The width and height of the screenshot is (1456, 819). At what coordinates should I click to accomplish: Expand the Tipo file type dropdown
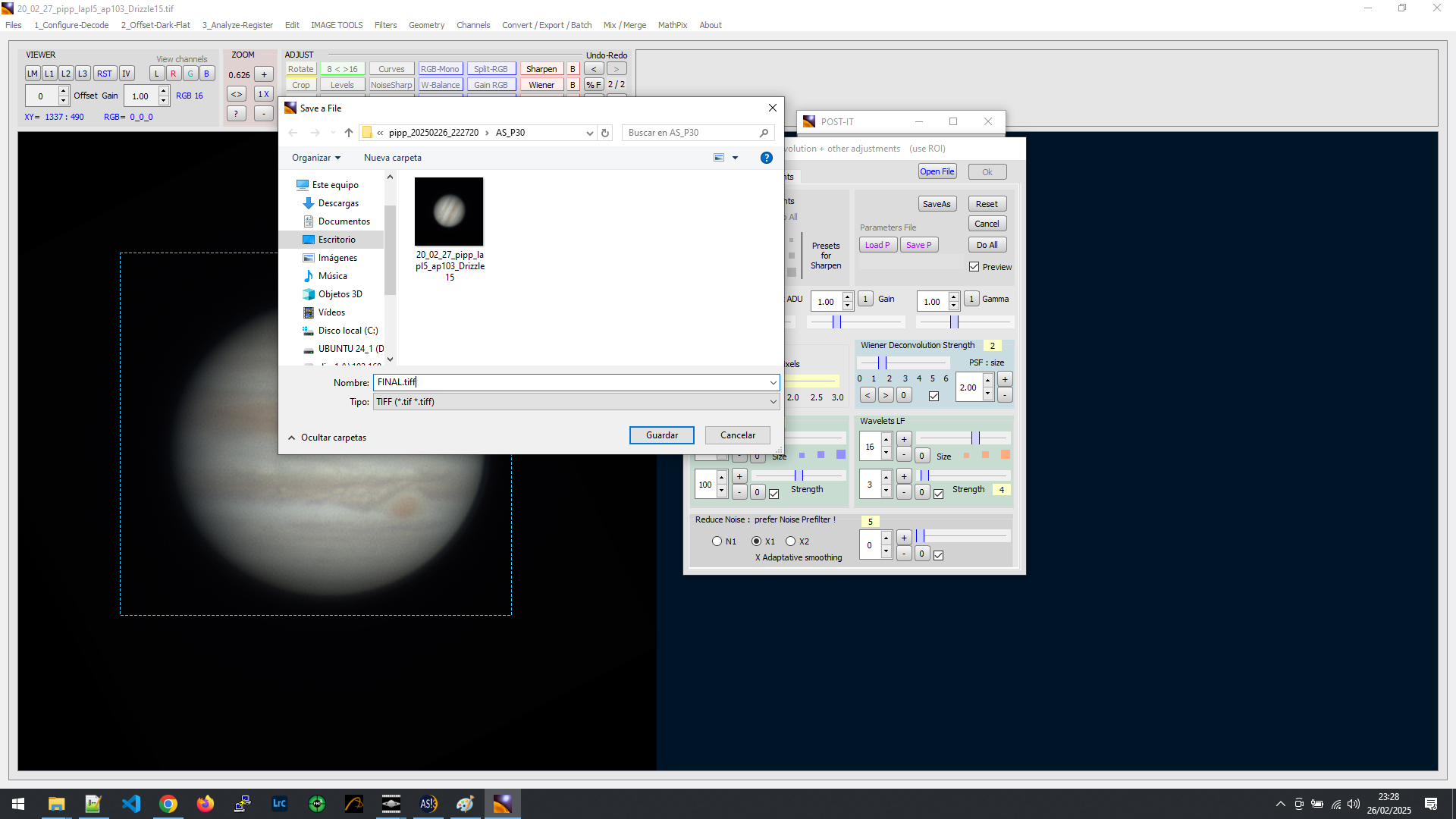(773, 402)
